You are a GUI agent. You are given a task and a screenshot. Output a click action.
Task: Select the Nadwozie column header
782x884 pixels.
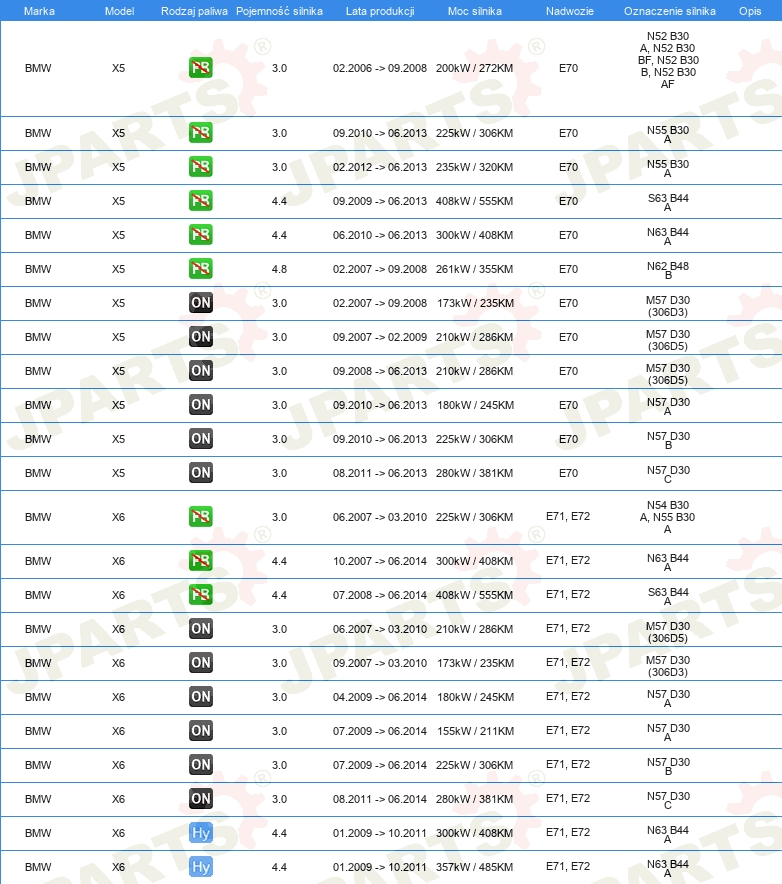(569, 11)
